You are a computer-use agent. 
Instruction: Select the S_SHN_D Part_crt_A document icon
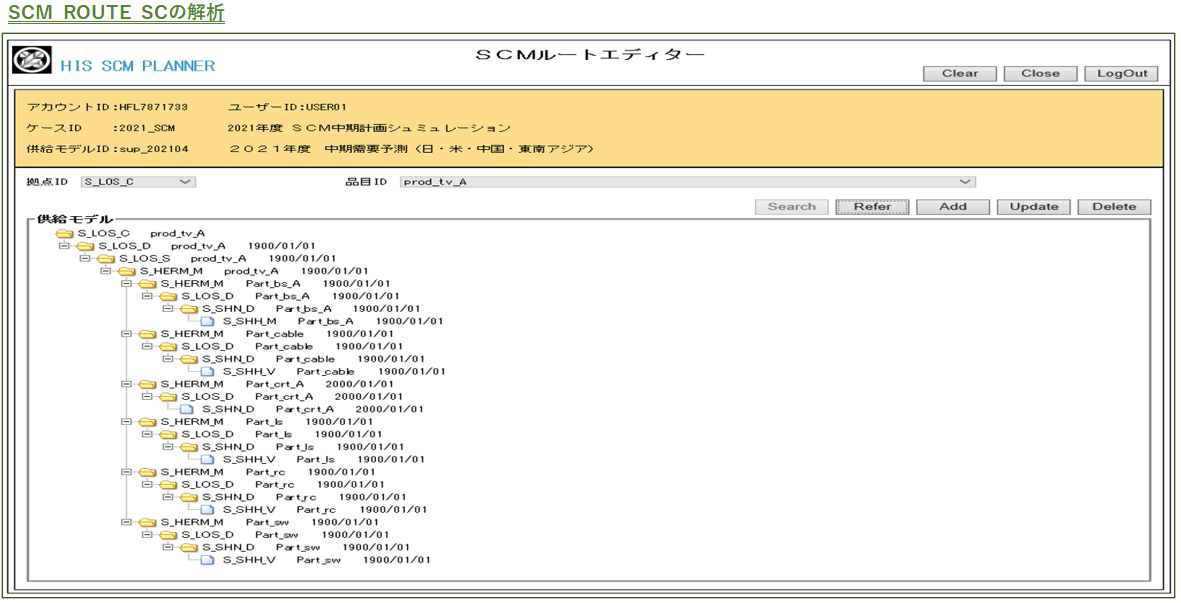pyautogui.click(x=188, y=409)
